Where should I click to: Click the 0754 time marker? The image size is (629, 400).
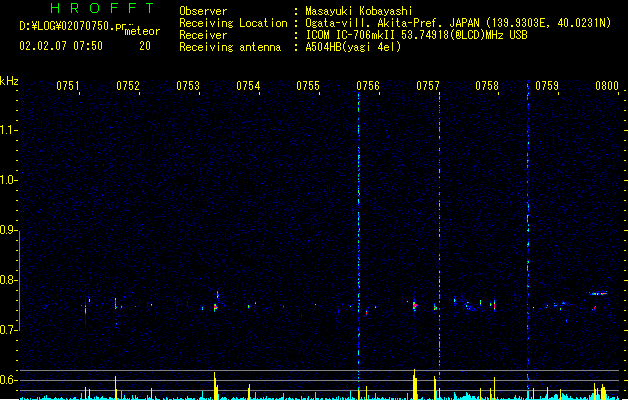click(x=248, y=86)
